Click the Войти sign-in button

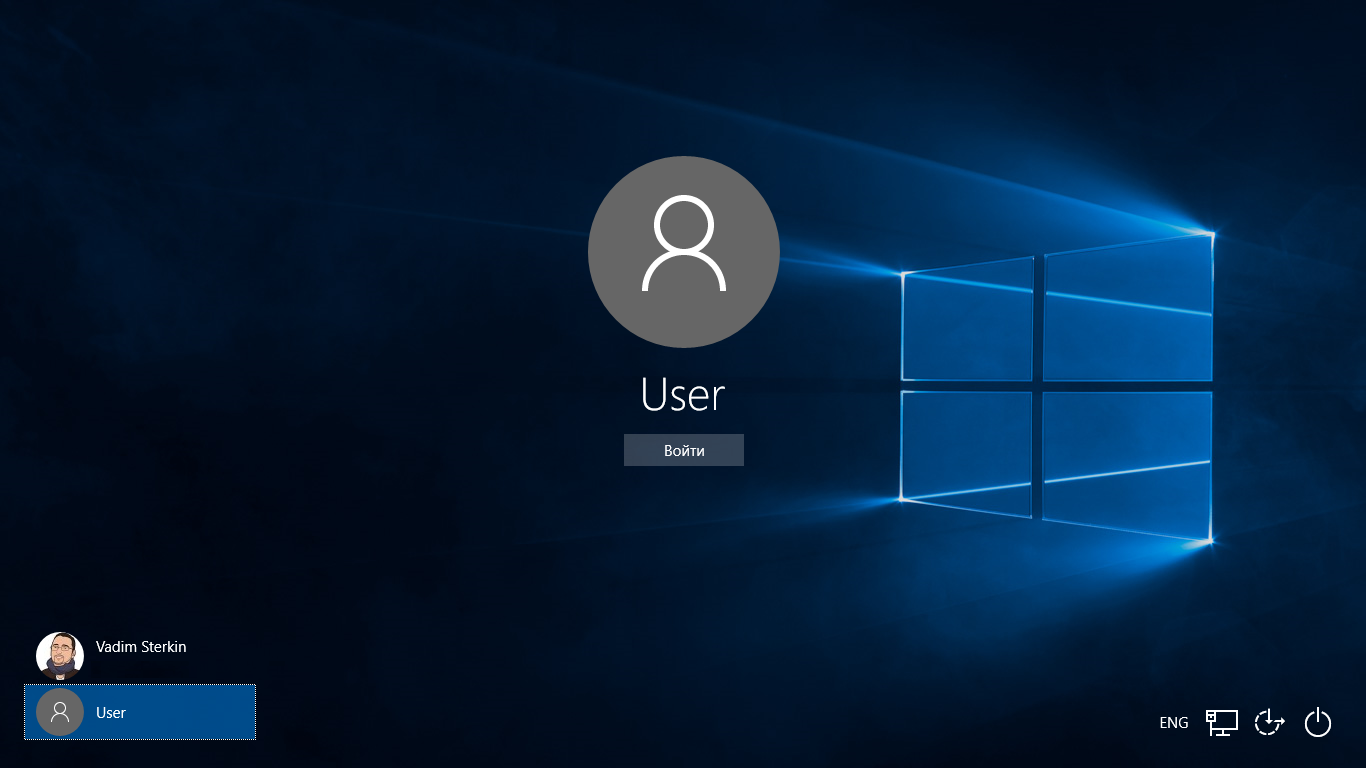pos(684,450)
